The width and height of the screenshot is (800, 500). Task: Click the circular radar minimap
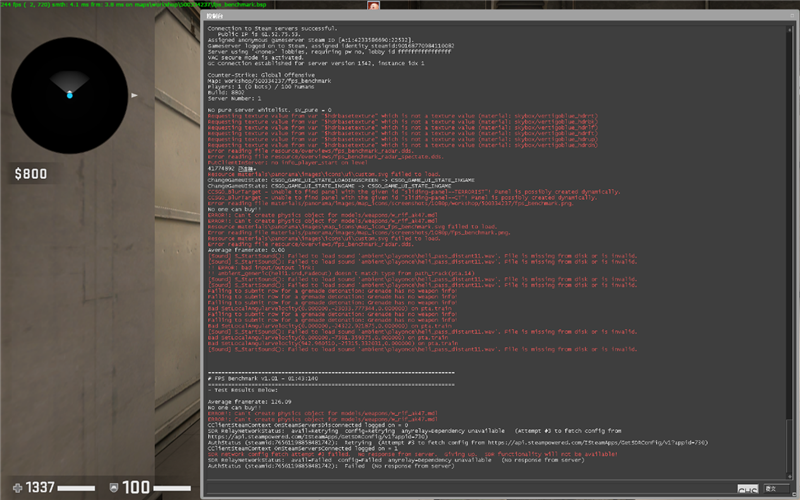pyautogui.click(x=69, y=95)
